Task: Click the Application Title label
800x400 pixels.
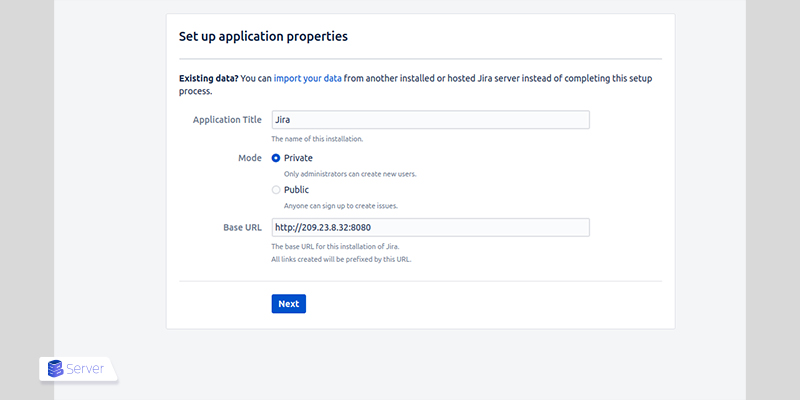Action: pyautogui.click(x=227, y=120)
